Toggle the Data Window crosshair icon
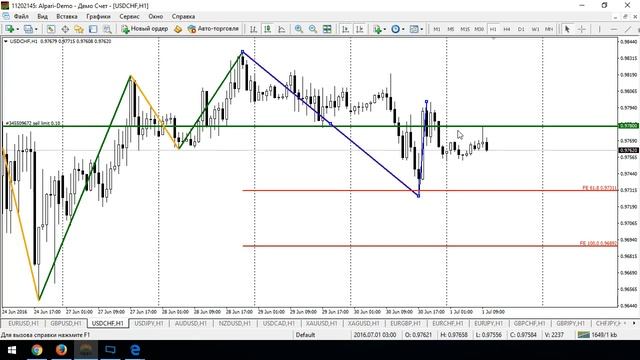Viewport: 640px width, 360px height. [x=65, y=29]
